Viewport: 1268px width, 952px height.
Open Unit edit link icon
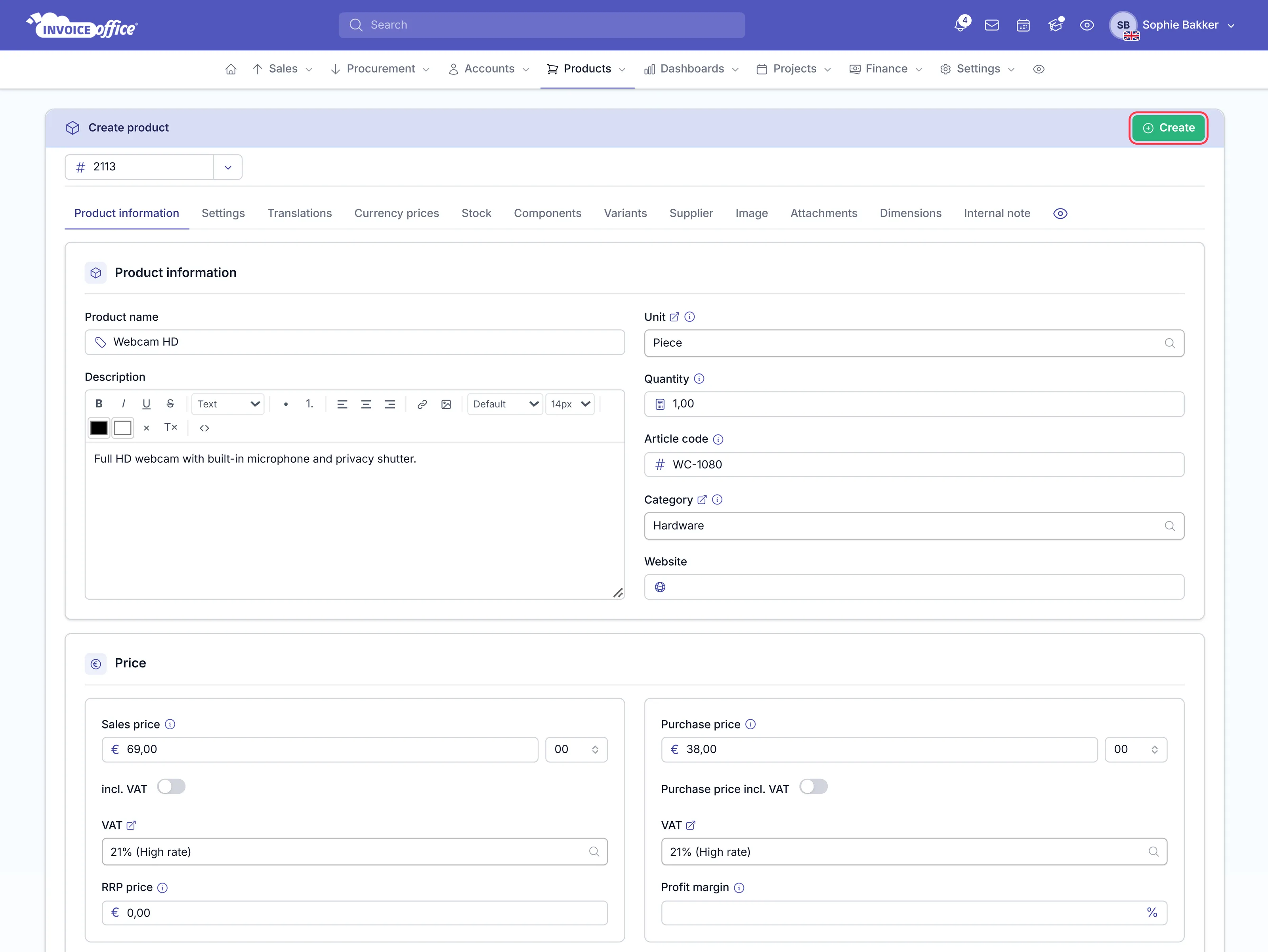tap(675, 317)
